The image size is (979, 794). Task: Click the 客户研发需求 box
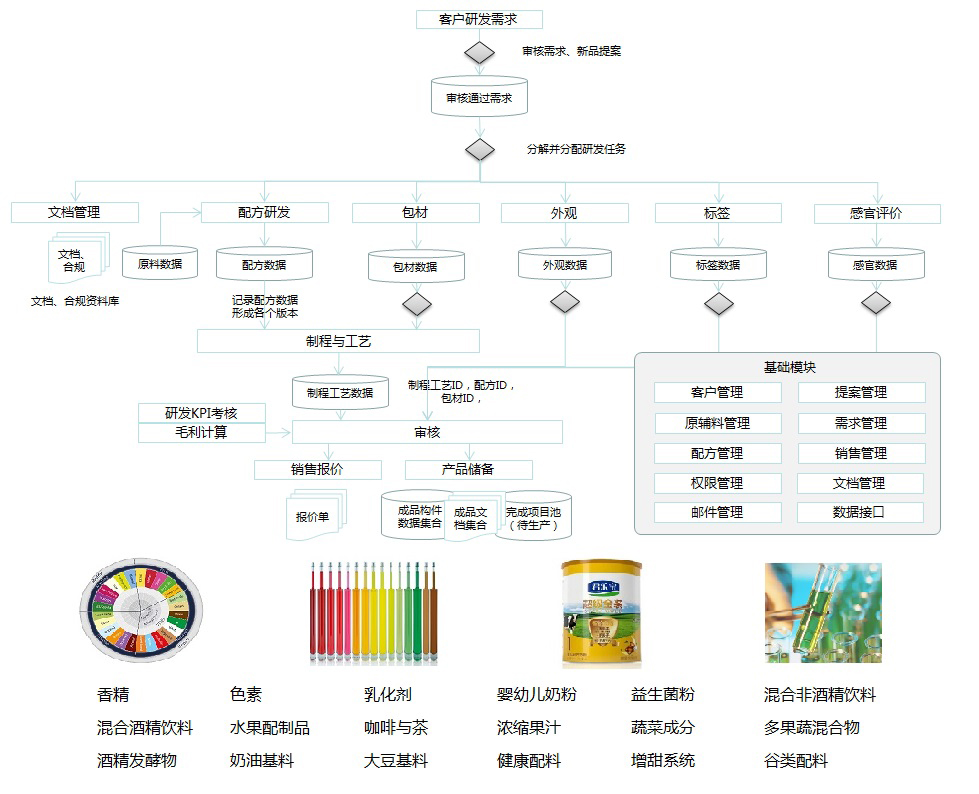click(479, 19)
